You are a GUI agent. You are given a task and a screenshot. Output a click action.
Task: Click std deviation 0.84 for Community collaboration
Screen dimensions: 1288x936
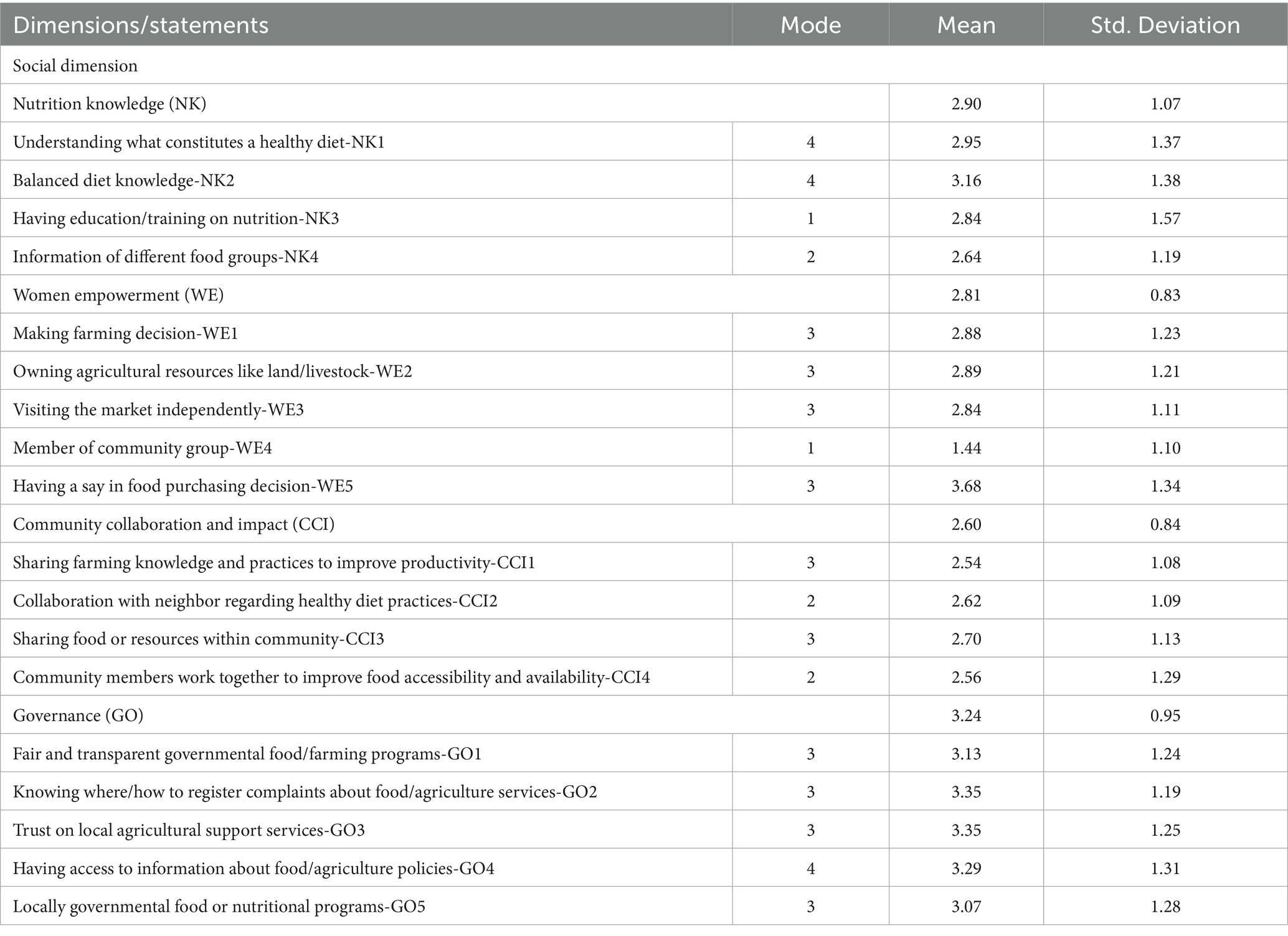(x=1165, y=524)
